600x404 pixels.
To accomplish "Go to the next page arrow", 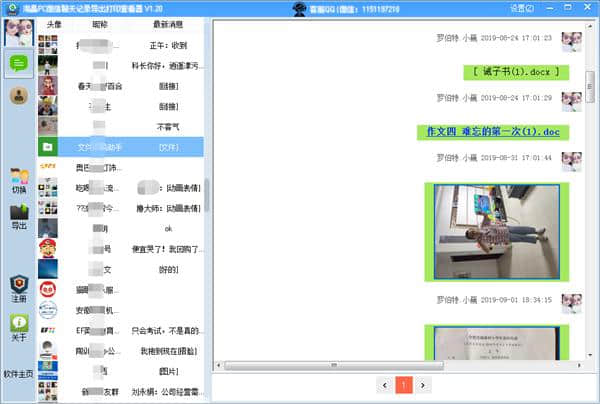I will 423,384.
